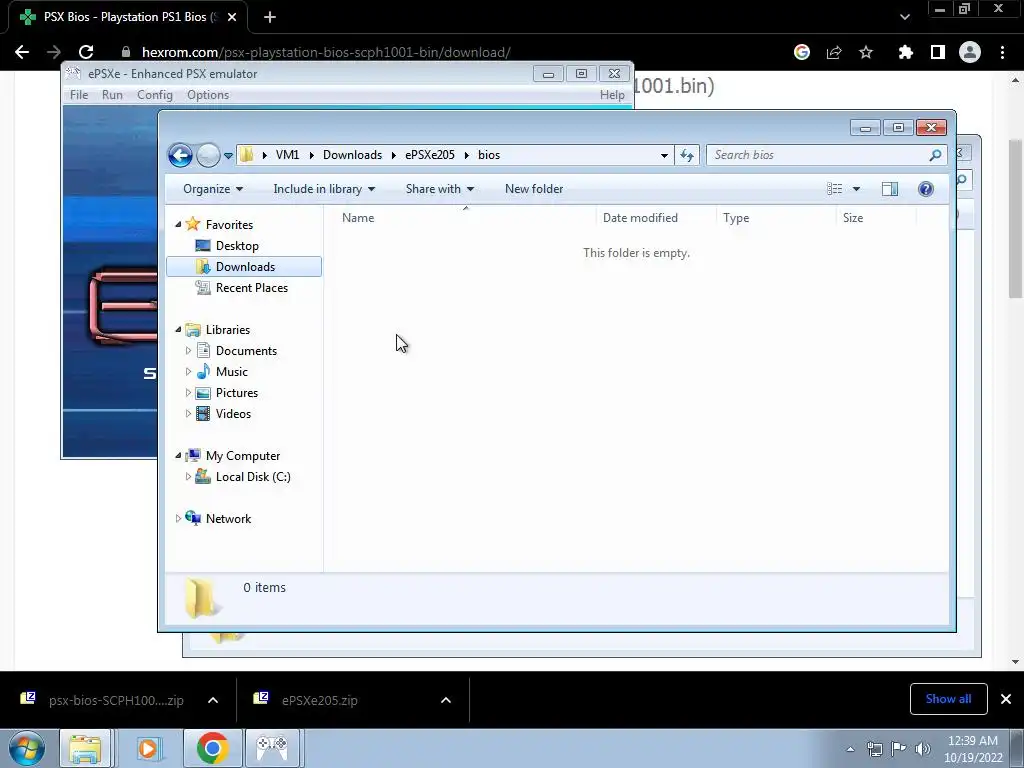Sort by Type column header
This screenshot has height=768, width=1024.
coord(776,218)
